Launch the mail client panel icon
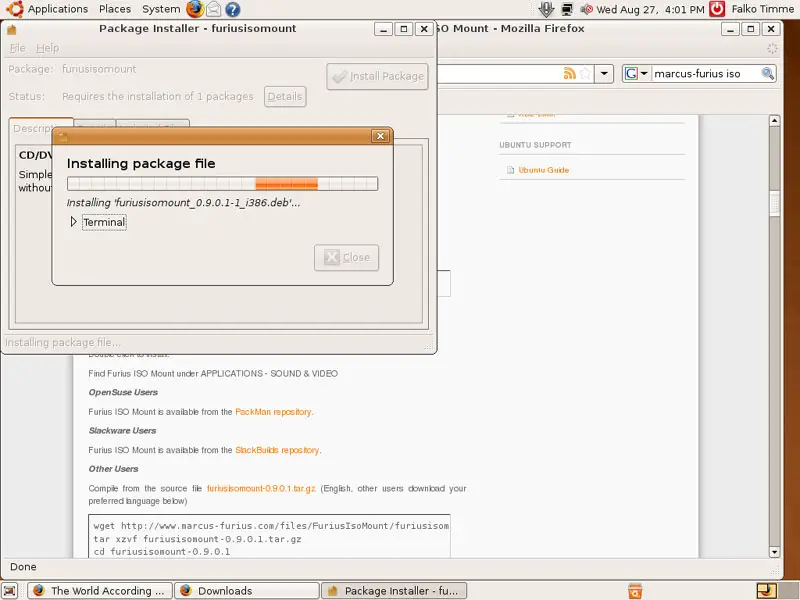The height and width of the screenshot is (600, 800). point(214,9)
